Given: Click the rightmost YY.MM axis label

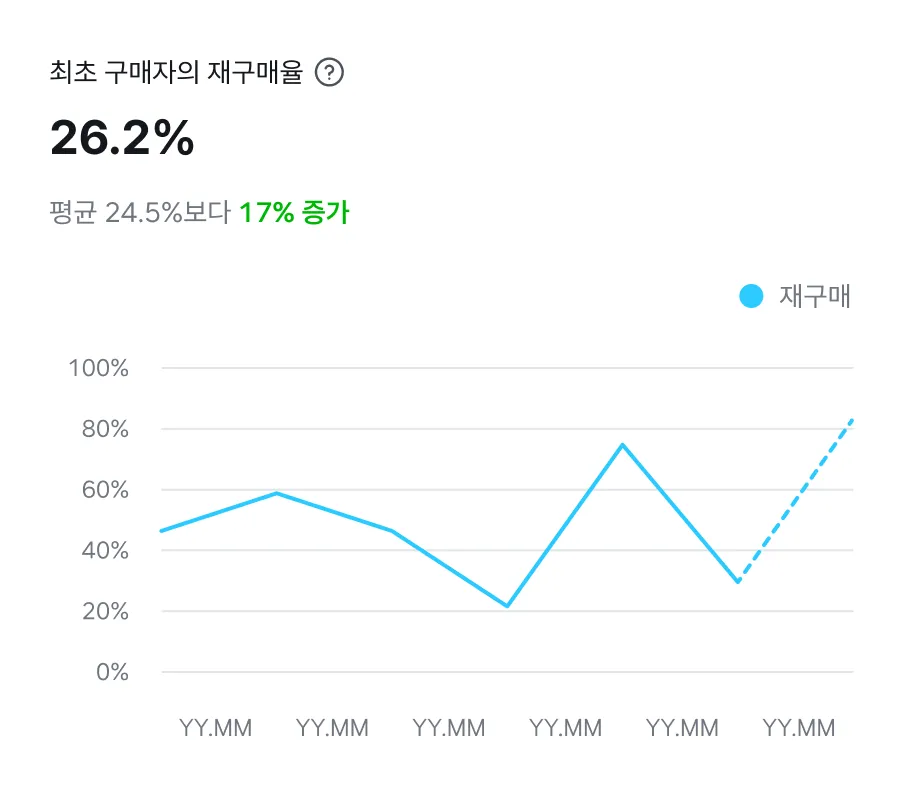Looking at the screenshot, I should (x=798, y=728).
